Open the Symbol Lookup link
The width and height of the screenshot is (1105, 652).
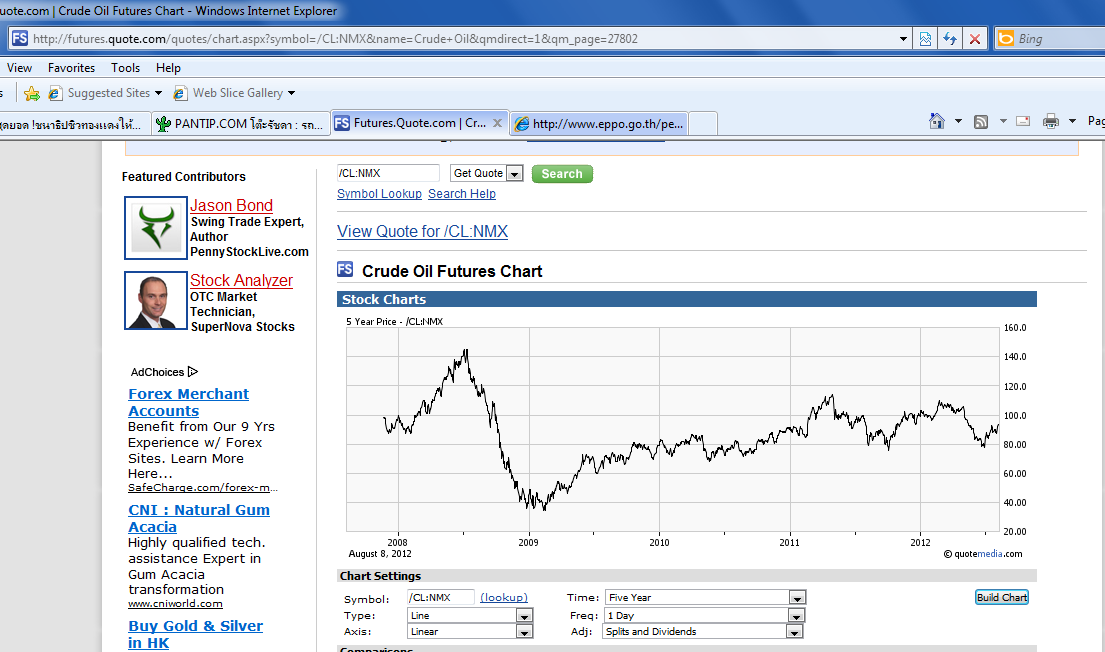pos(379,194)
